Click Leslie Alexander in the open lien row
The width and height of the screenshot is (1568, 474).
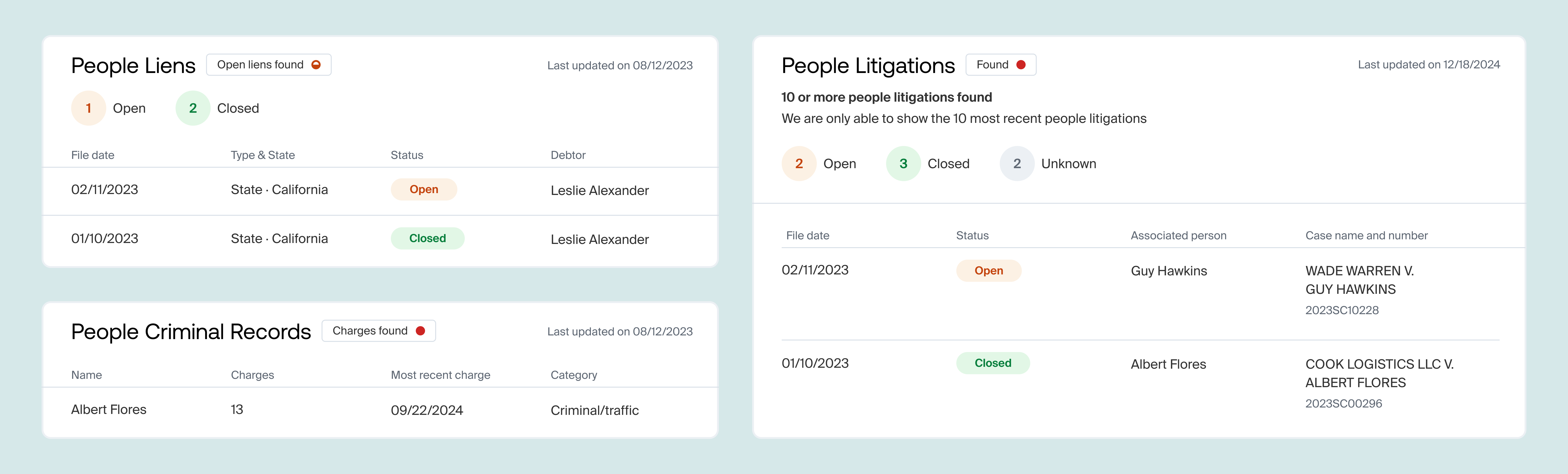(600, 190)
